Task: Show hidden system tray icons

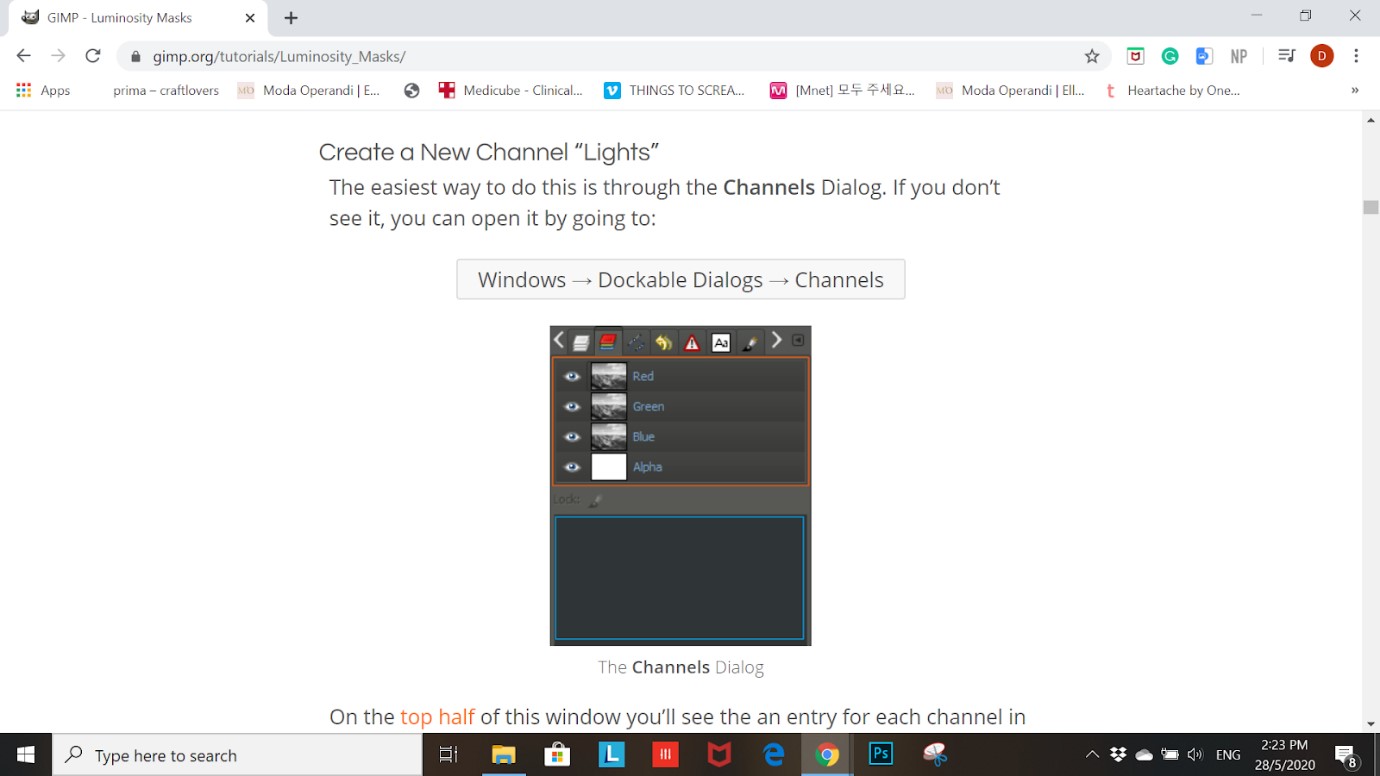Action: (x=1092, y=755)
